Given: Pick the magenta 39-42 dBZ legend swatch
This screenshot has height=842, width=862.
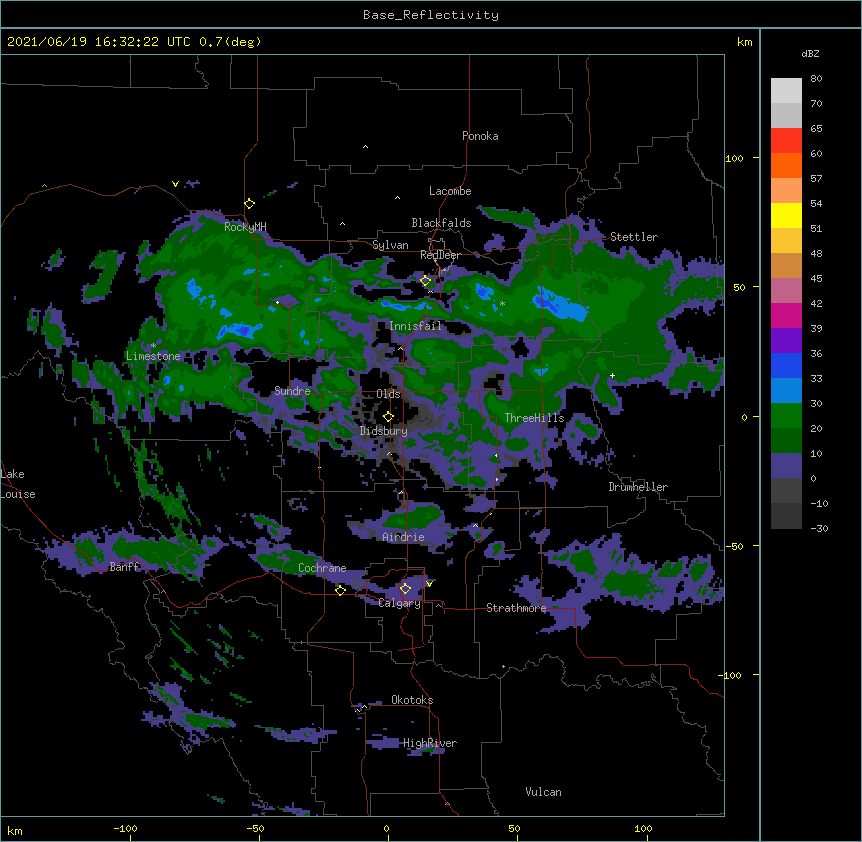Looking at the screenshot, I should [x=786, y=315].
